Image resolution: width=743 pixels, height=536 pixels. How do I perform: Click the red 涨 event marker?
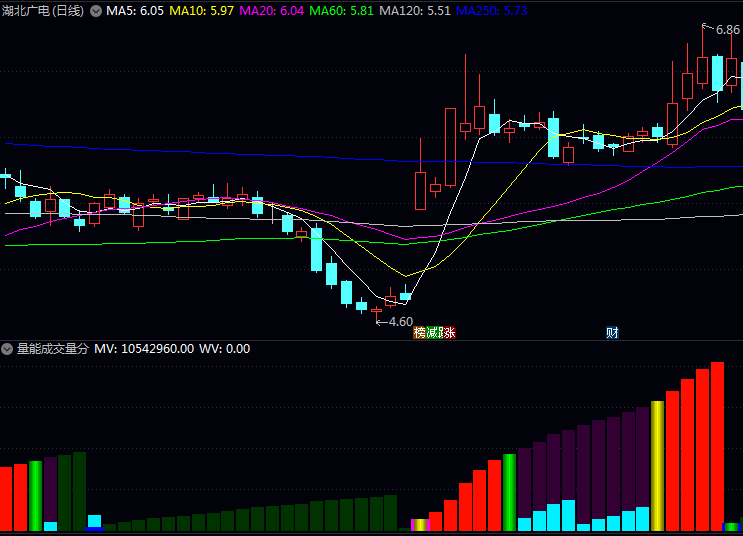tap(449, 333)
